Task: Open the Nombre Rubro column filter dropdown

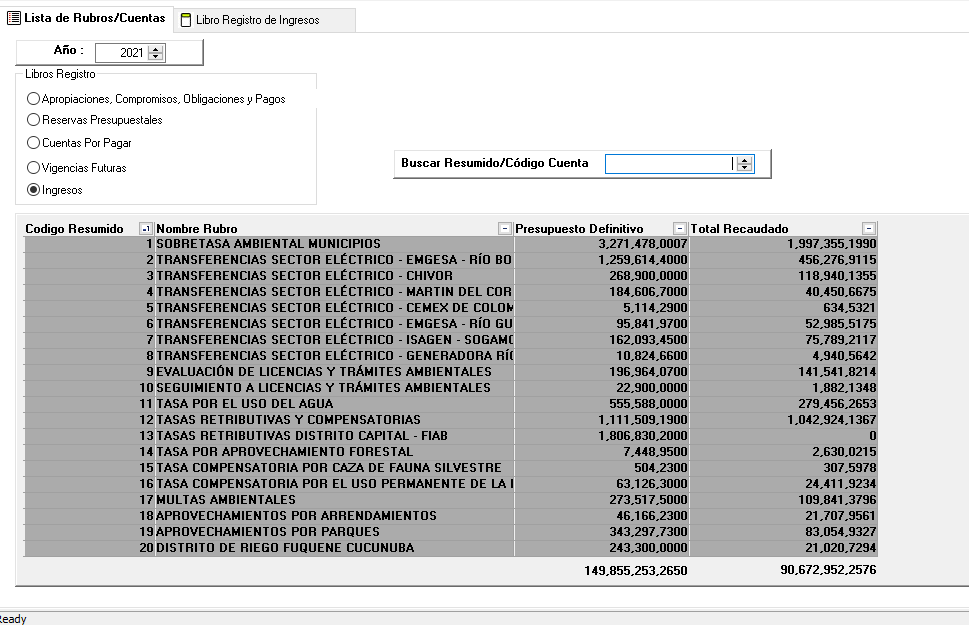Action: 504,229
